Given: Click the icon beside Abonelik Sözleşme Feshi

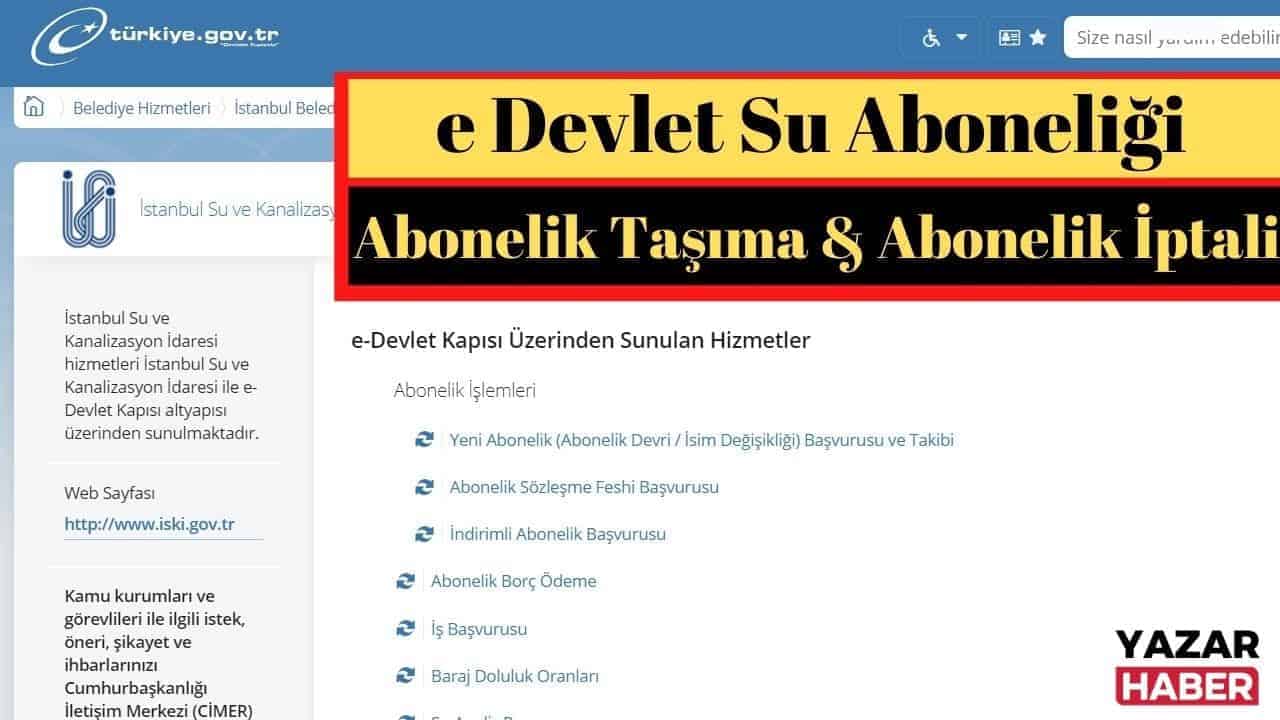Looking at the screenshot, I should click(425, 487).
